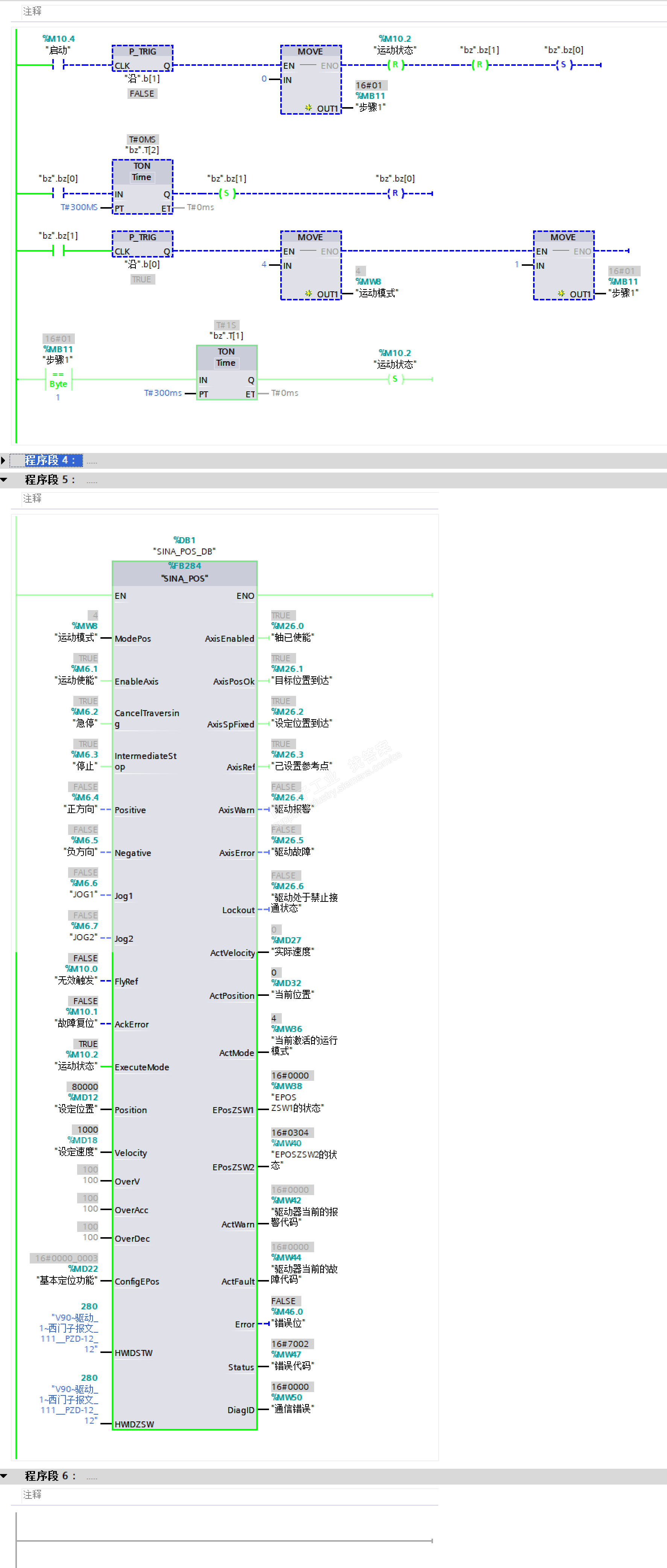Select the 程序段 4 title

pyautogui.click(x=50, y=460)
